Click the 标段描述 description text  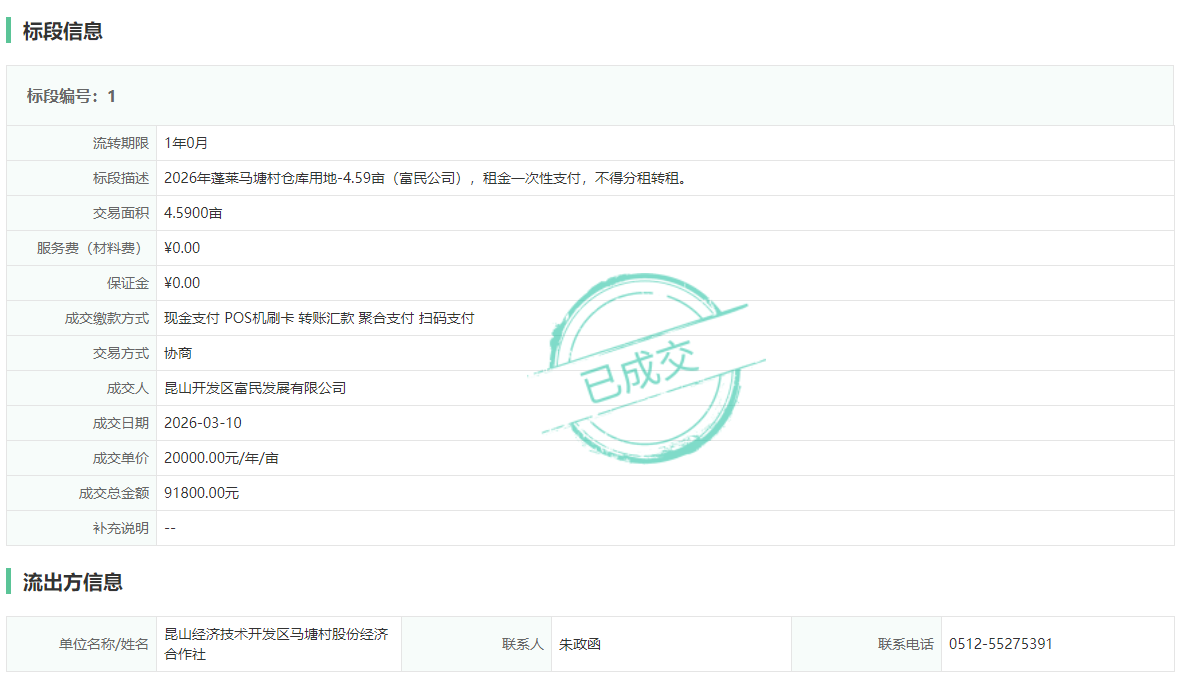[426, 178]
